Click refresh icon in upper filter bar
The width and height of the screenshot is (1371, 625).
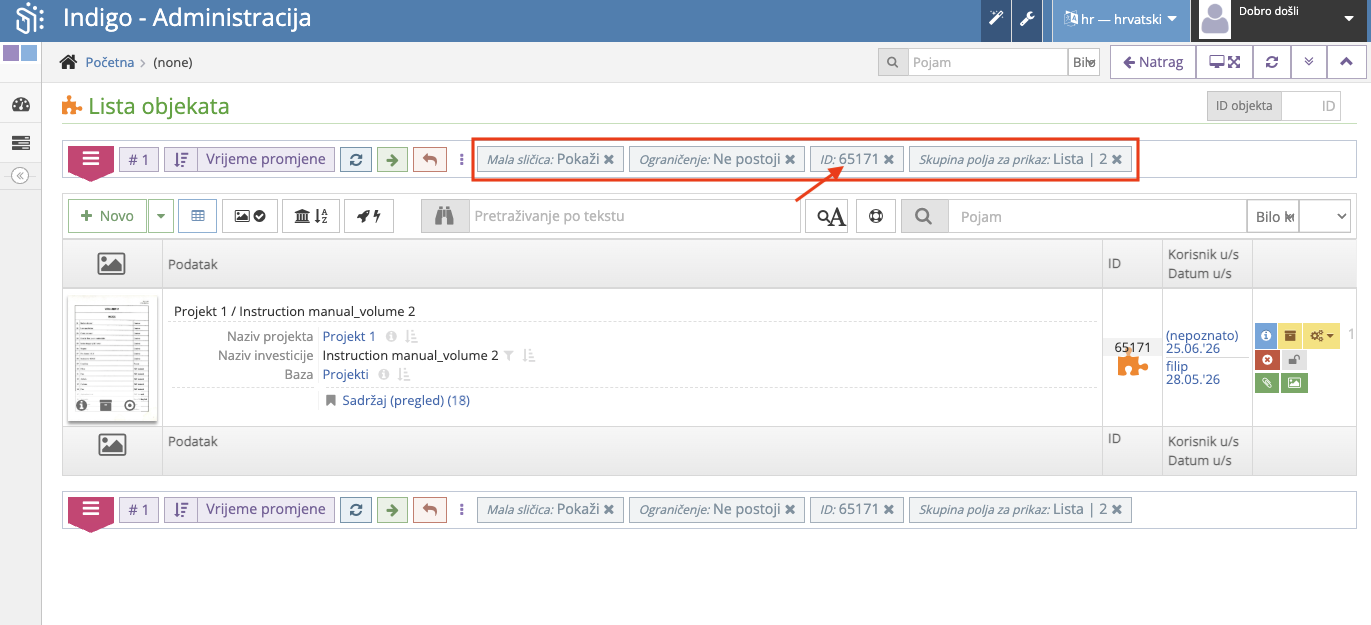coord(356,159)
